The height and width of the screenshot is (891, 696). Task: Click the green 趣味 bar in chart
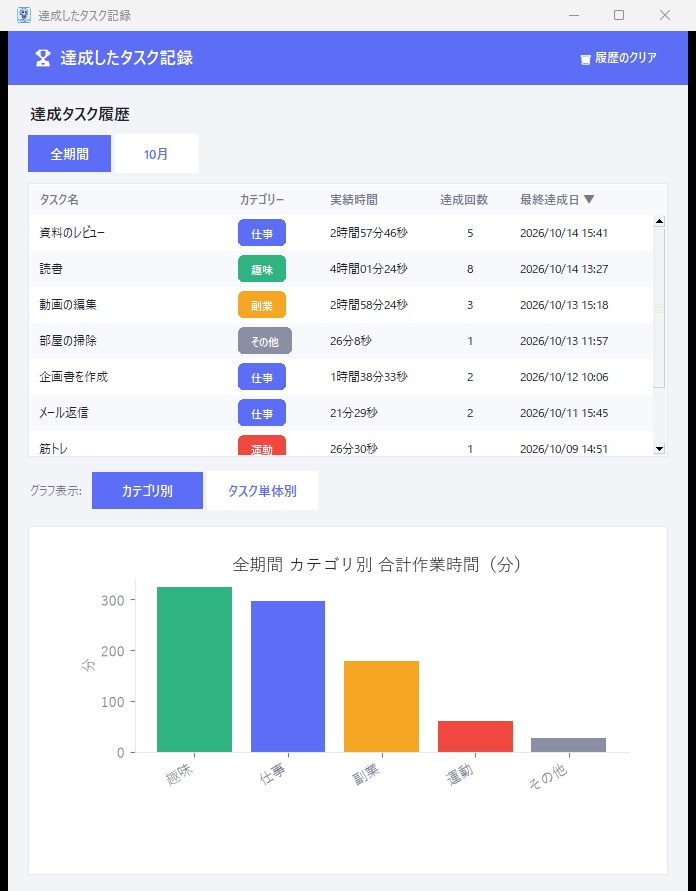(194, 669)
